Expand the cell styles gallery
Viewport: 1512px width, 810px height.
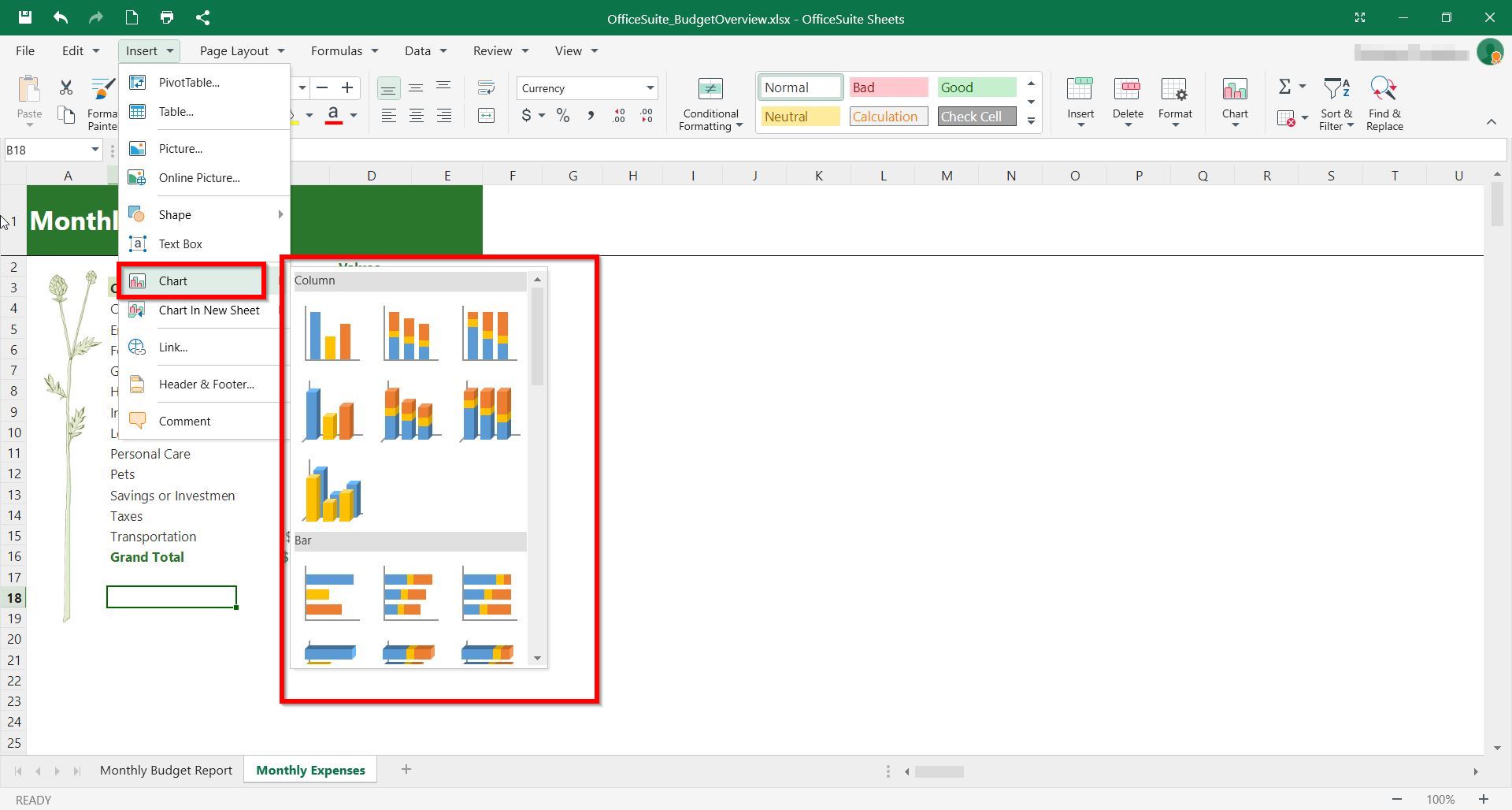coord(1031,121)
